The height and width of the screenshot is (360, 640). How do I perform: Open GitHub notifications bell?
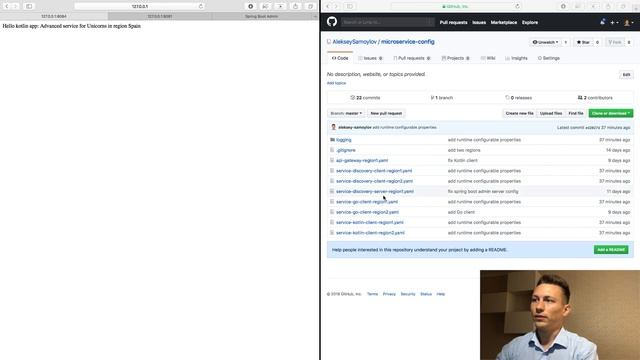602,22
